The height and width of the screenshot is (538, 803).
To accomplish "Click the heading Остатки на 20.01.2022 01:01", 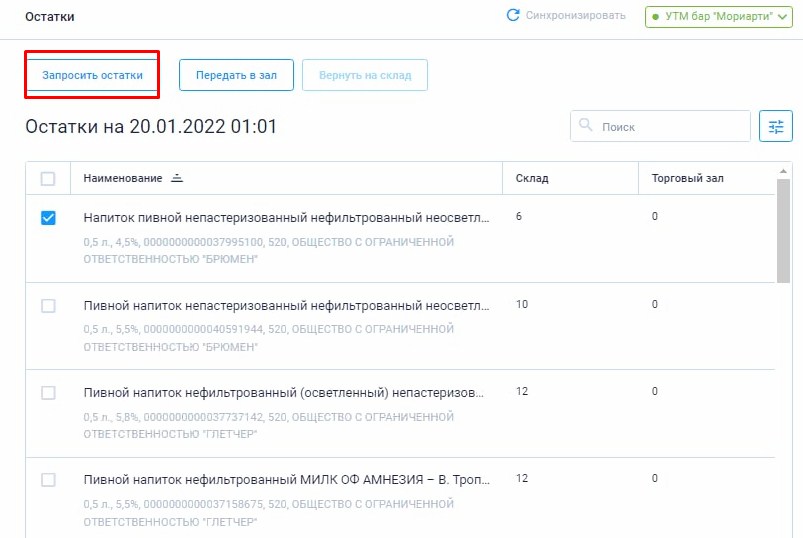I will click(151, 126).
